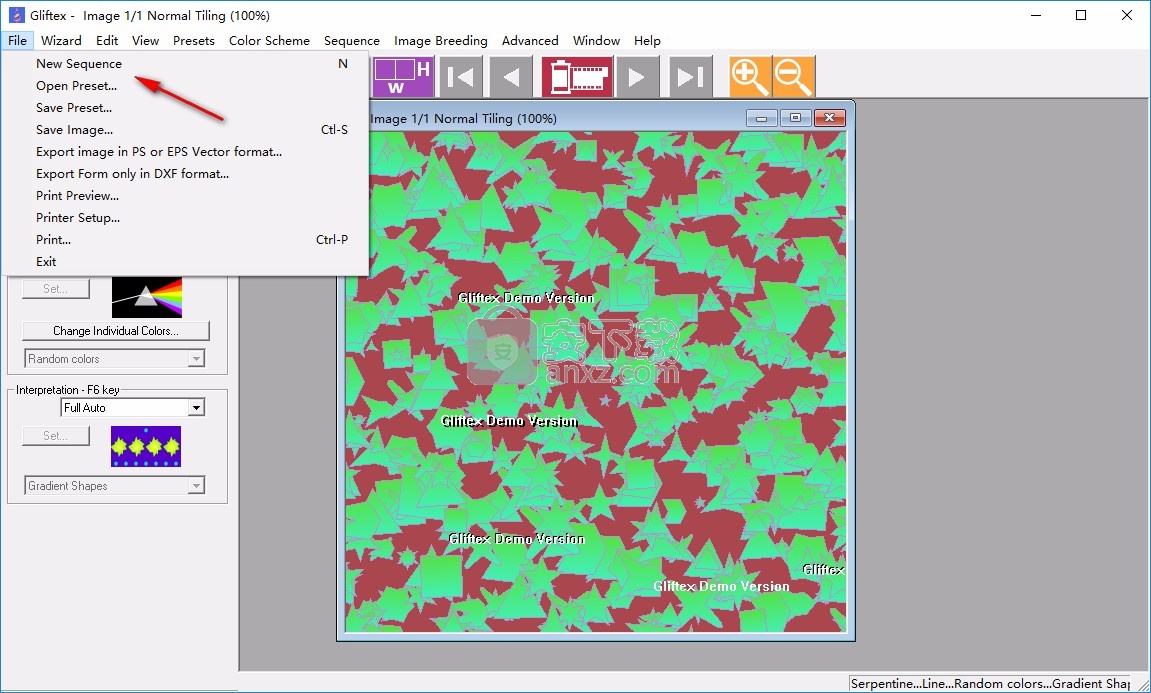The height and width of the screenshot is (693, 1151).
Task: Zoom in with the plus magnifier
Action: tap(750, 76)
